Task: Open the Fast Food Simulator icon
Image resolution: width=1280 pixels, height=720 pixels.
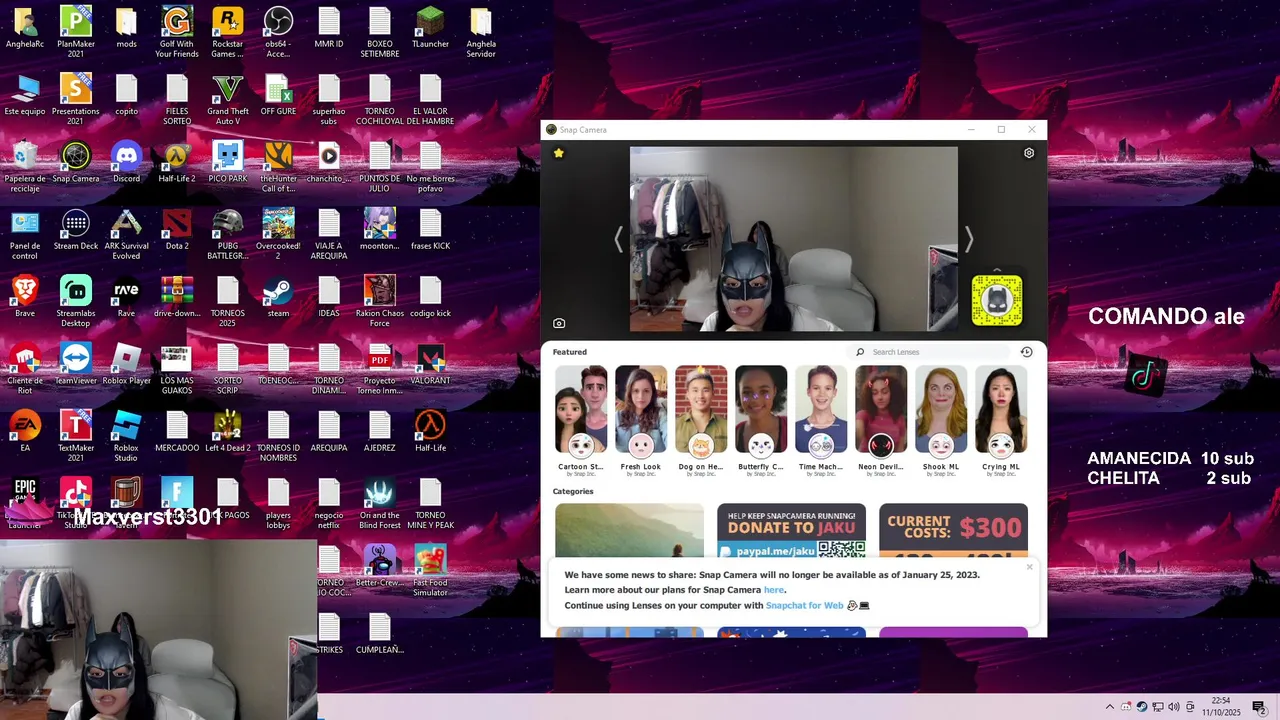Action: 430,571
